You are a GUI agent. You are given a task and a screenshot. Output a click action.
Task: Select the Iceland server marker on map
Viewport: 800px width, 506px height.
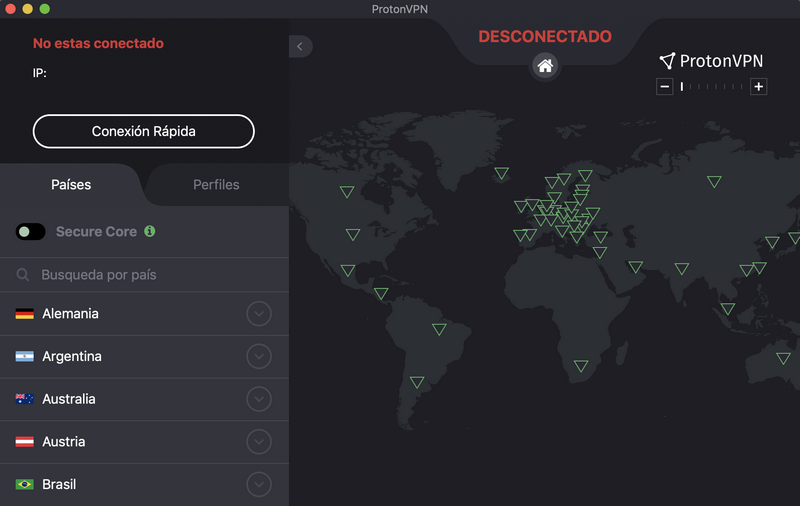pos(502,173)
